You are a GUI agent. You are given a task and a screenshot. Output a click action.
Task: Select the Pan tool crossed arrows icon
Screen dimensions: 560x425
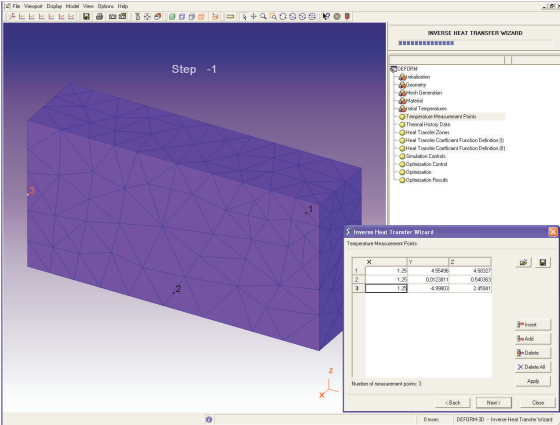(254, 16)
